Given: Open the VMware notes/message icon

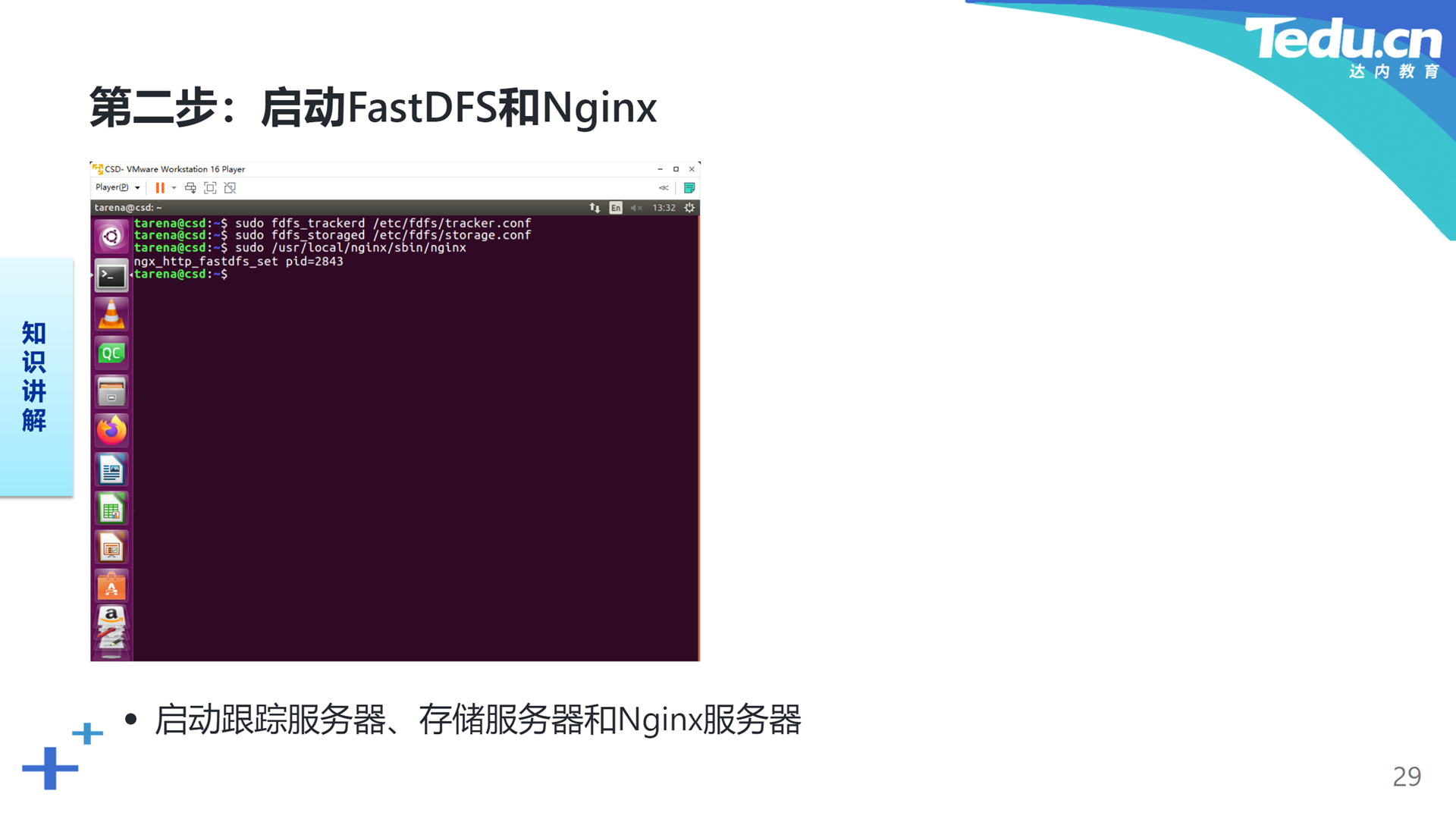Looking at the screenshot, I should pyautogui.click(x=689, y=188).
